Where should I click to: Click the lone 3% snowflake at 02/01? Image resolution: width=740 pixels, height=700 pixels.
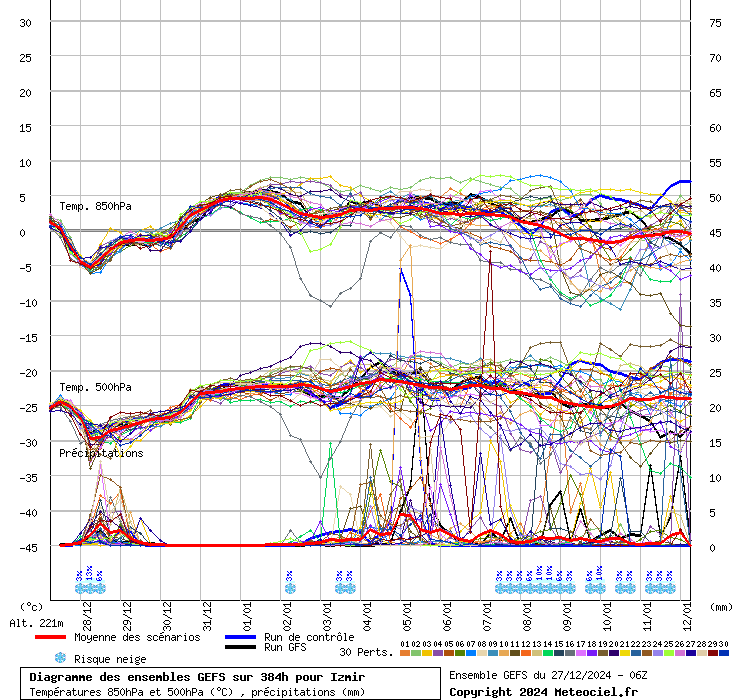click(290, 588)
